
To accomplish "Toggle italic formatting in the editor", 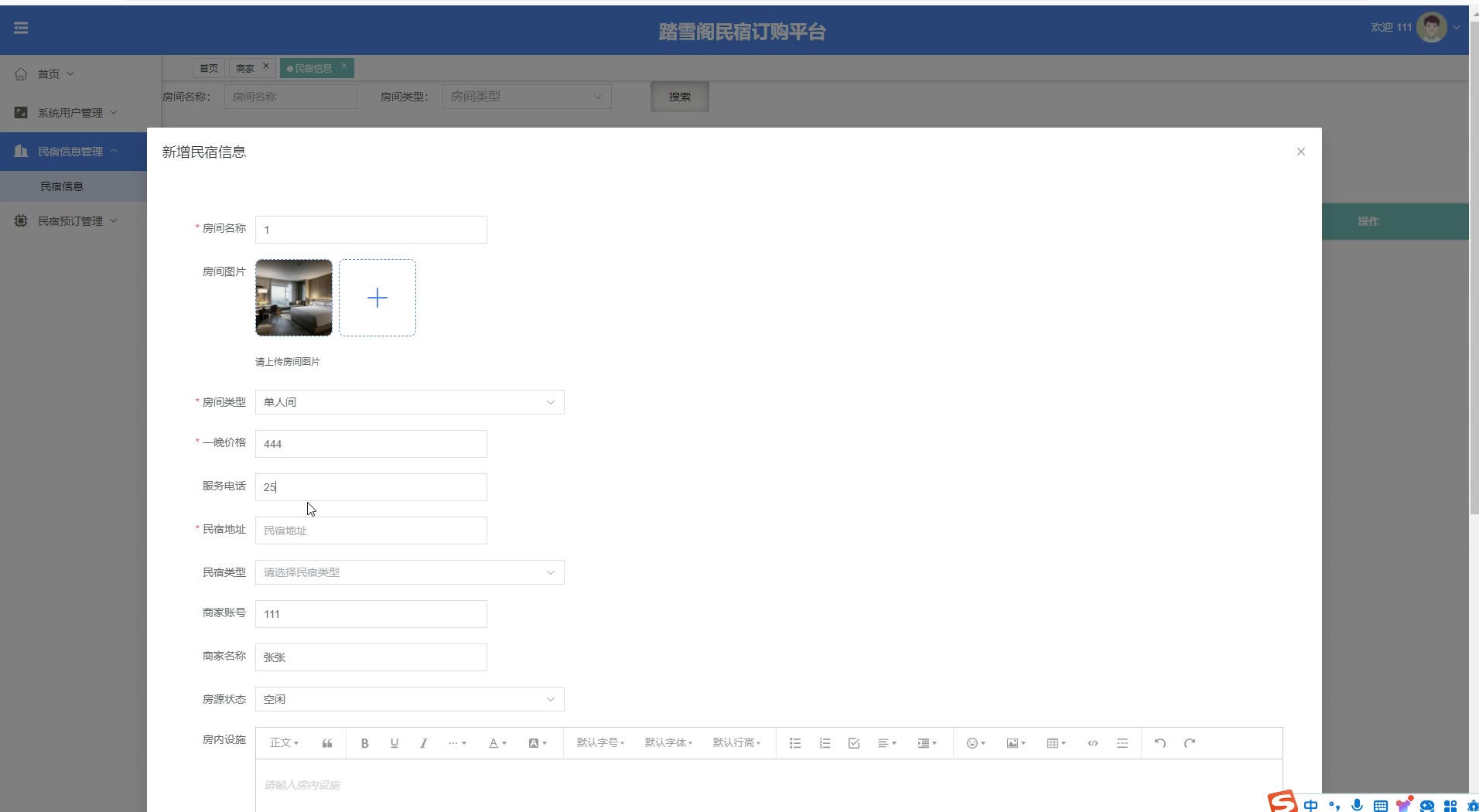I will [423, 743].
